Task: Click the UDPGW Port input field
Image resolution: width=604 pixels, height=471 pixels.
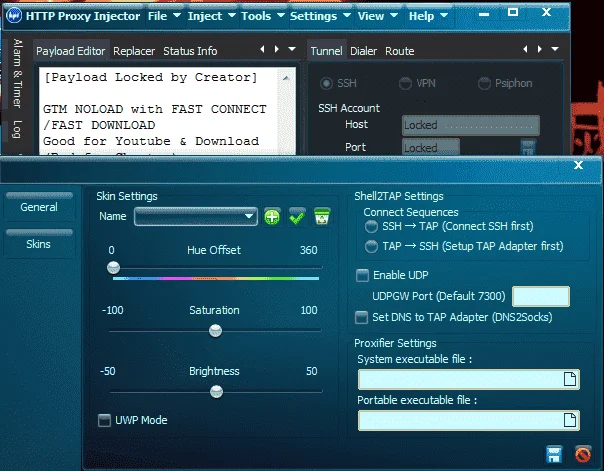Action: [541, 297]
